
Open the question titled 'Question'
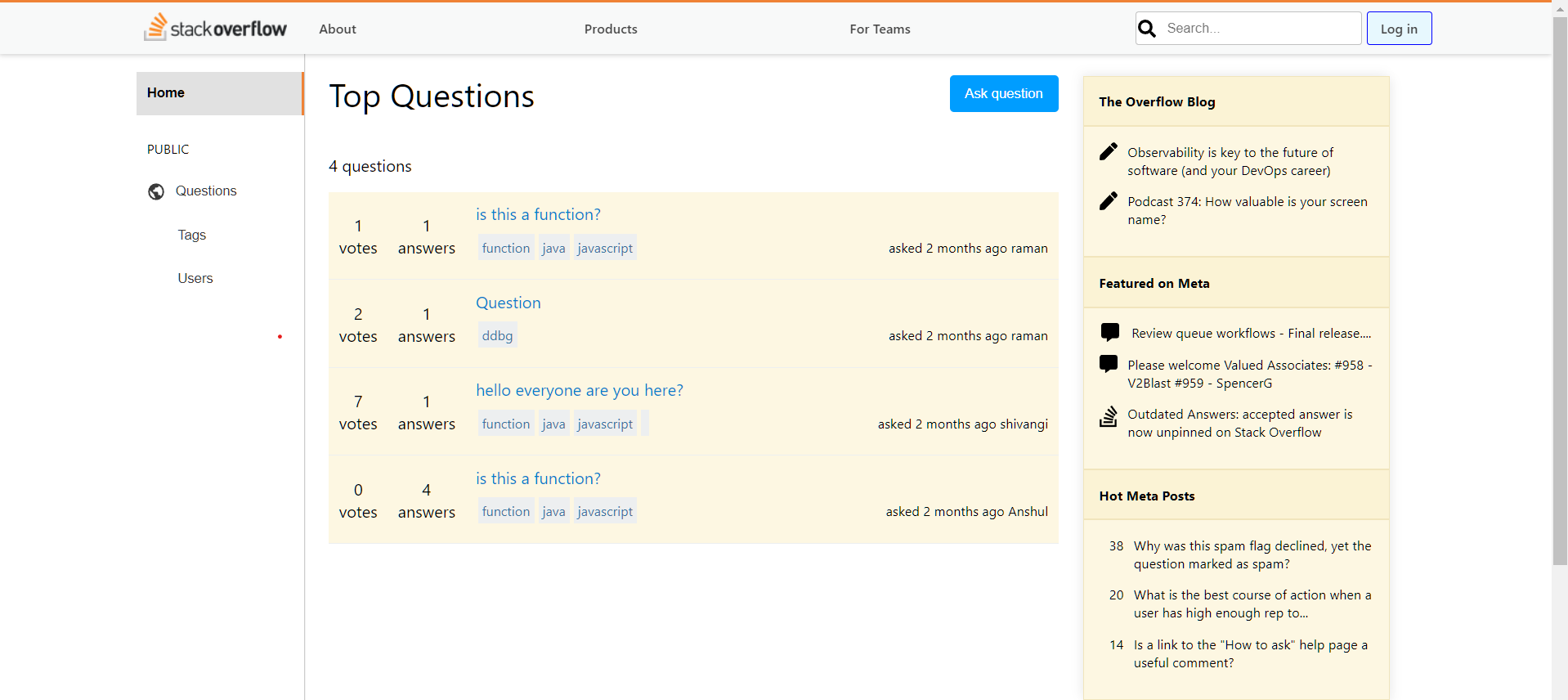(508, 303)
